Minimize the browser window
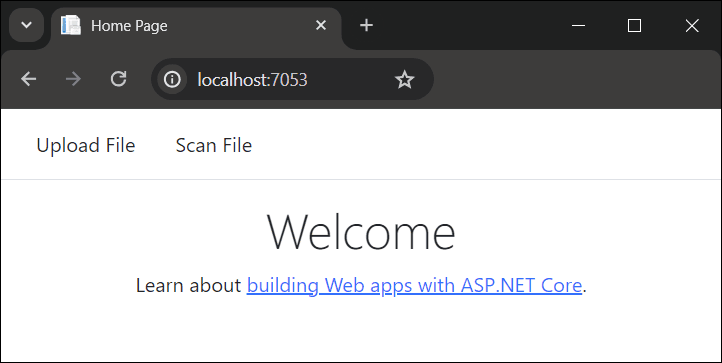722x363 pixels. 578,25
